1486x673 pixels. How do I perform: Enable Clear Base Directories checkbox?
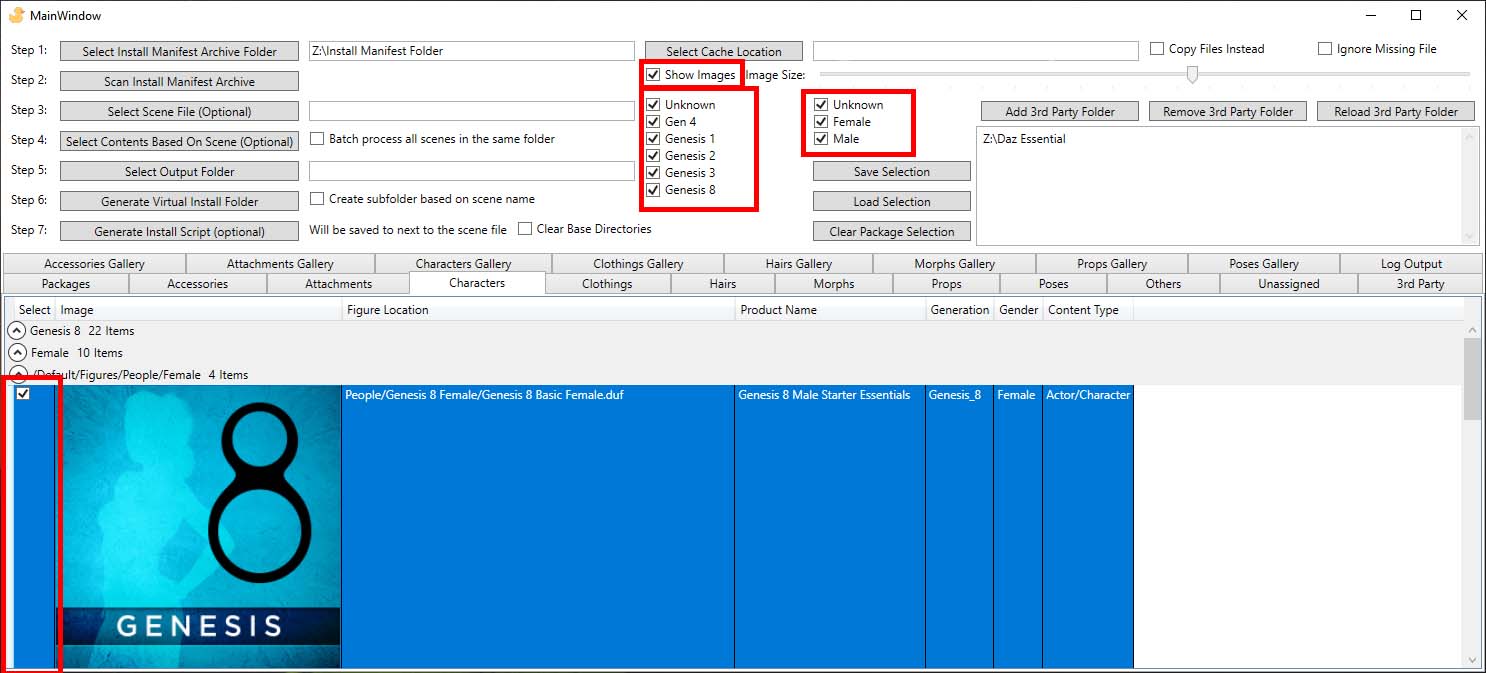pos(525,229)
